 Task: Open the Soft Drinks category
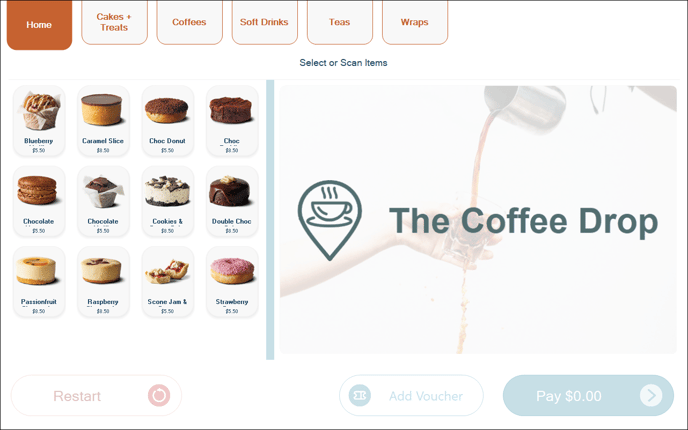coord(265,22)
